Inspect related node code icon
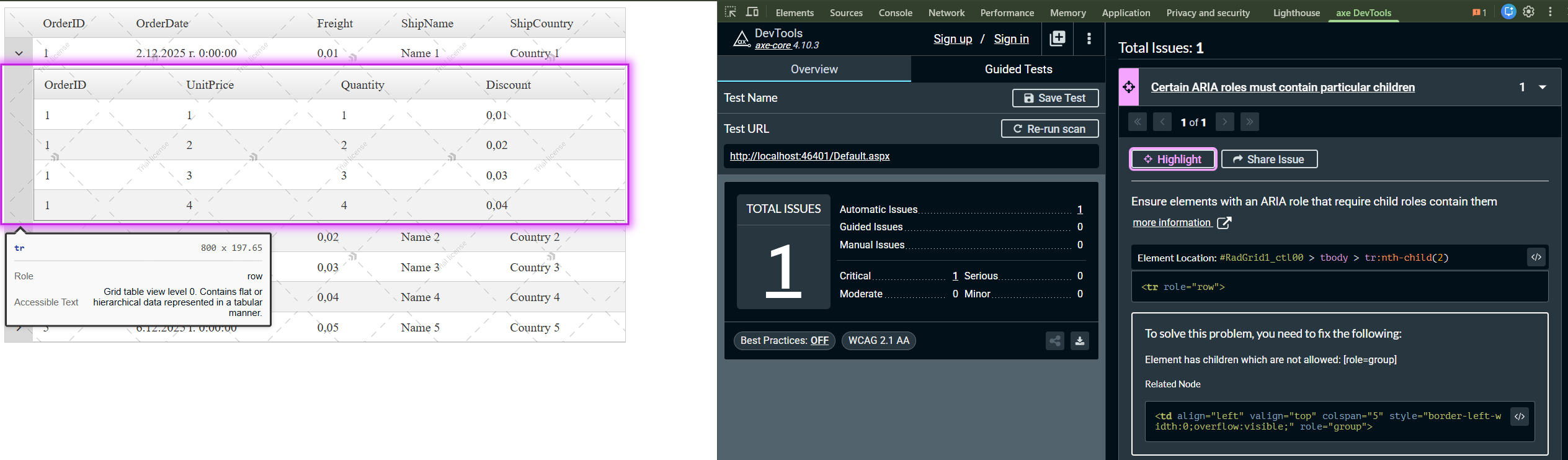1568x460 pixels. tap(1520, 417)
